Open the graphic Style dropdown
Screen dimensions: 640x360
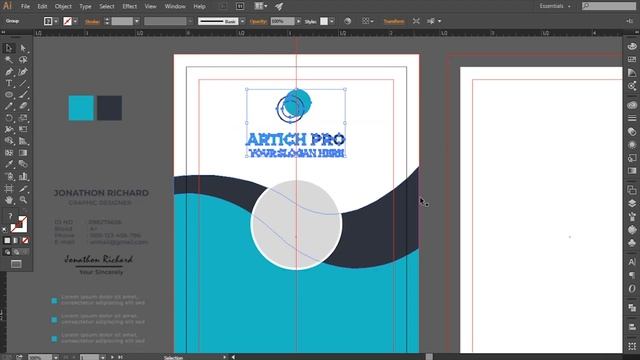[332, 21]
